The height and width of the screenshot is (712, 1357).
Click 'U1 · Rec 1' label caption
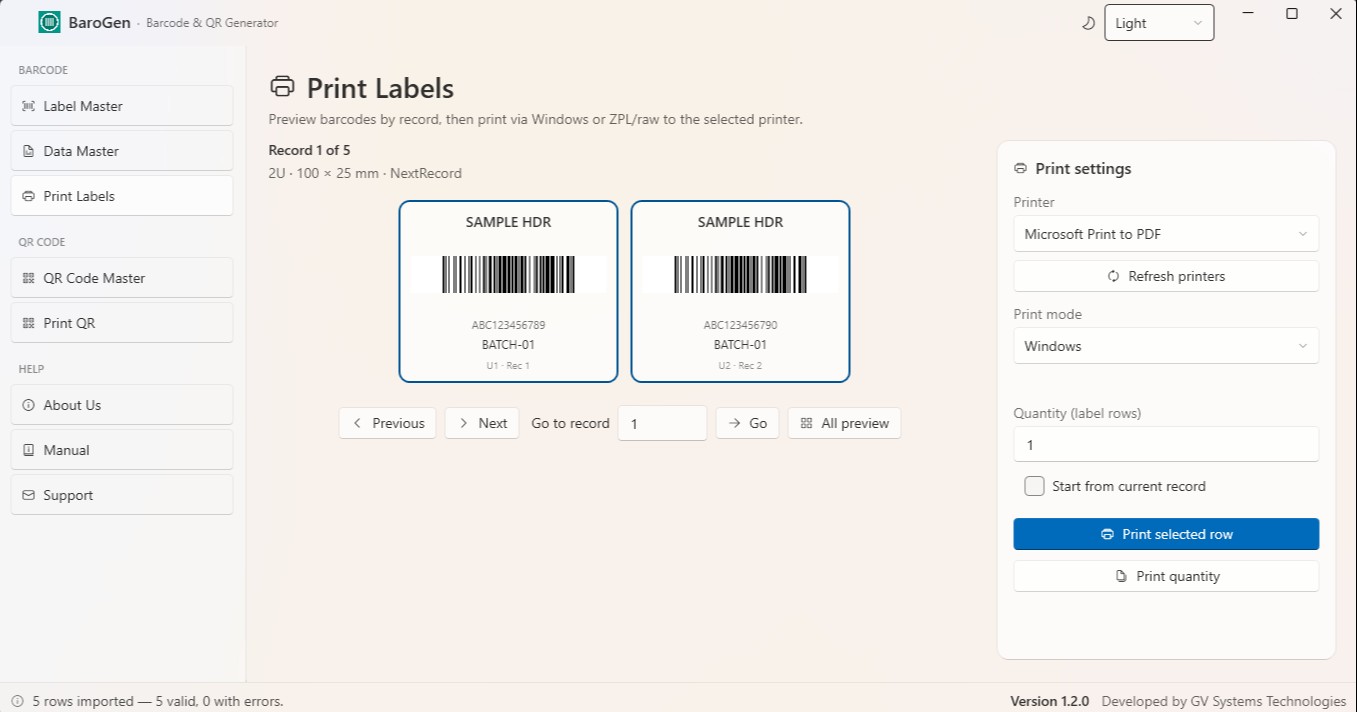click(508, 366)
